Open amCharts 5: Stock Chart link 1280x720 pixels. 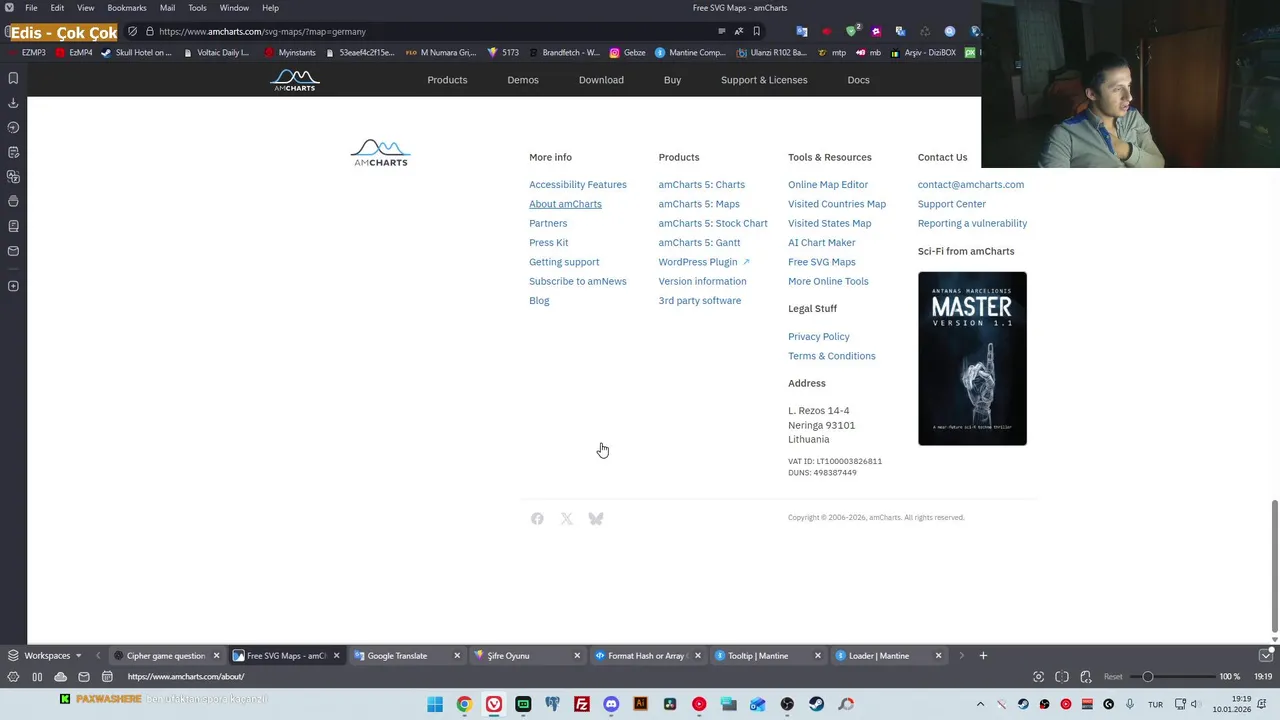click(x=713, y=224)
